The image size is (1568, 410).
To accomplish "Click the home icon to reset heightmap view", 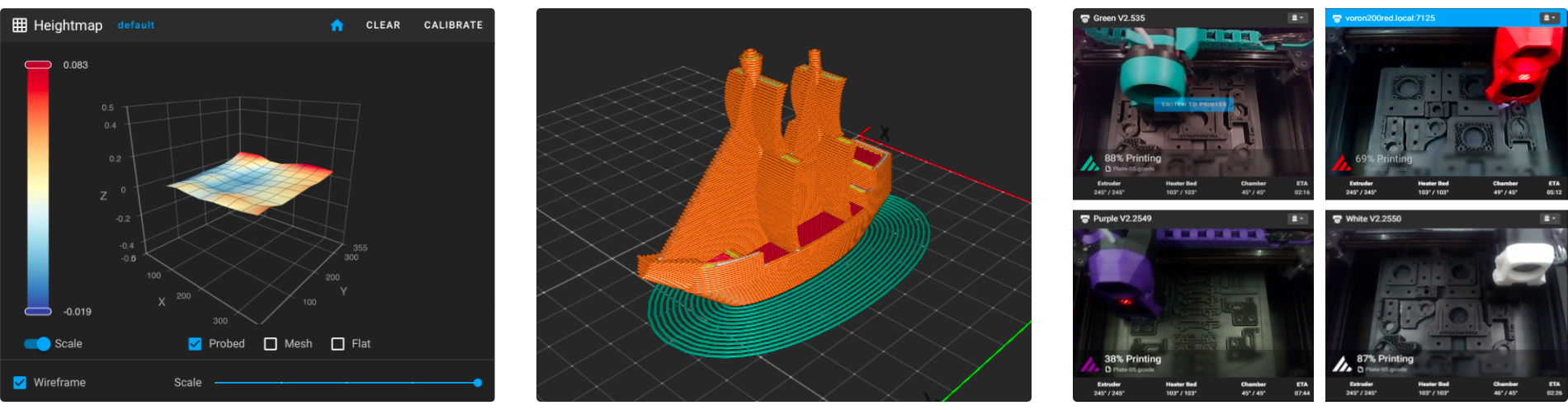I will (337, 26).
